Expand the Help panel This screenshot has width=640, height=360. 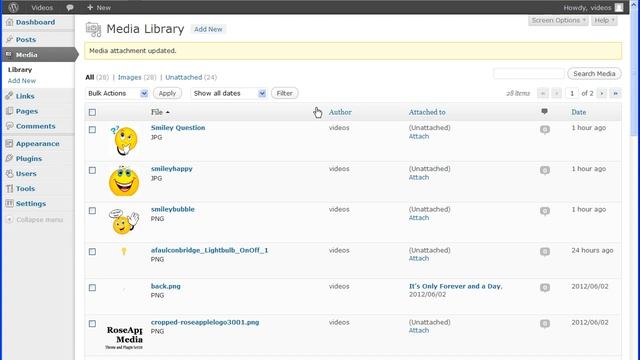(x=604, y=20)
